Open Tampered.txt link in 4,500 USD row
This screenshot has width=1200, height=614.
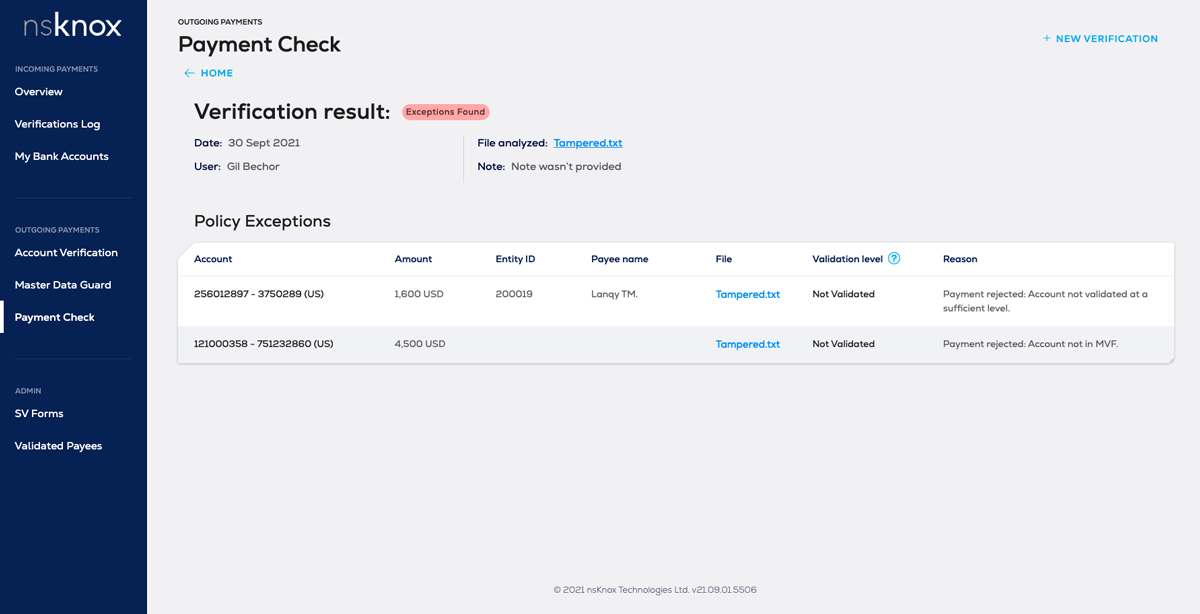[747, 344]
